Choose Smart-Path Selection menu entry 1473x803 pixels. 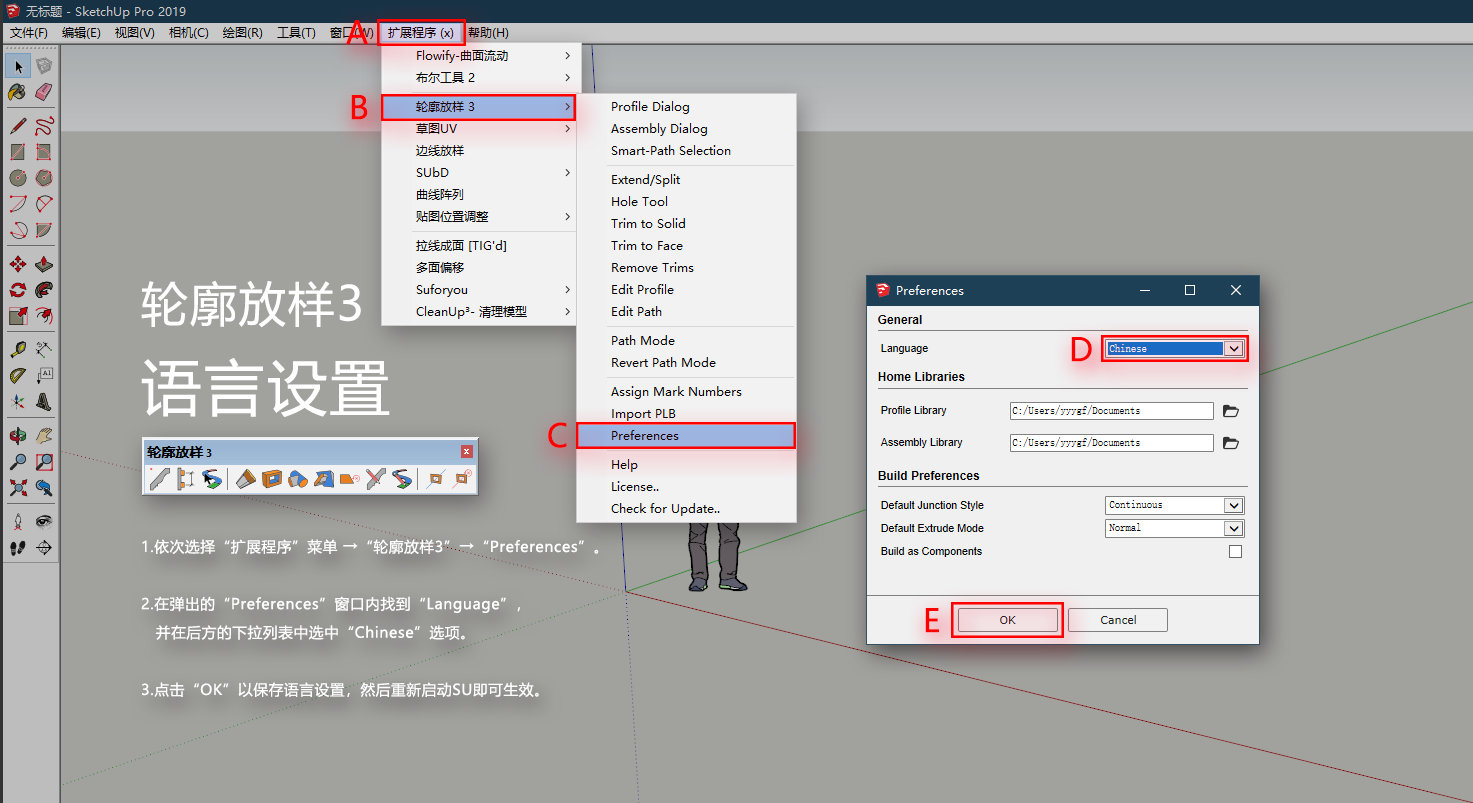pos(686,151)
